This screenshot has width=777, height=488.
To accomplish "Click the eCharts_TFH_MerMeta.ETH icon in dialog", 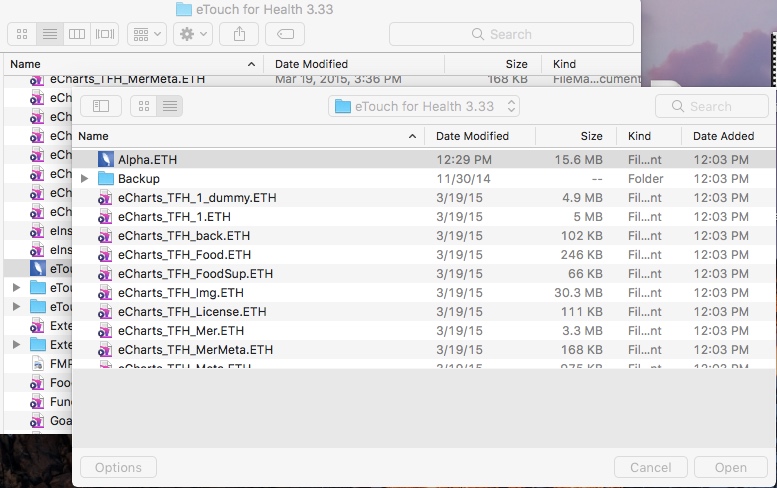I will coord(105,350).
